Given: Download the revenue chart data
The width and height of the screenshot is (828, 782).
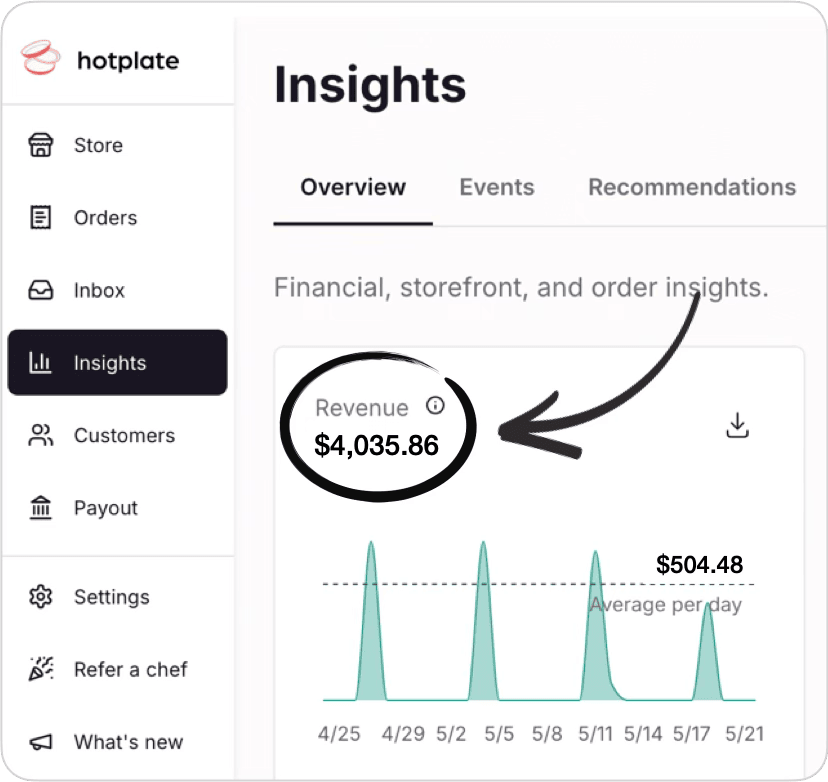Looking at the screenshot, I should 737,426.
